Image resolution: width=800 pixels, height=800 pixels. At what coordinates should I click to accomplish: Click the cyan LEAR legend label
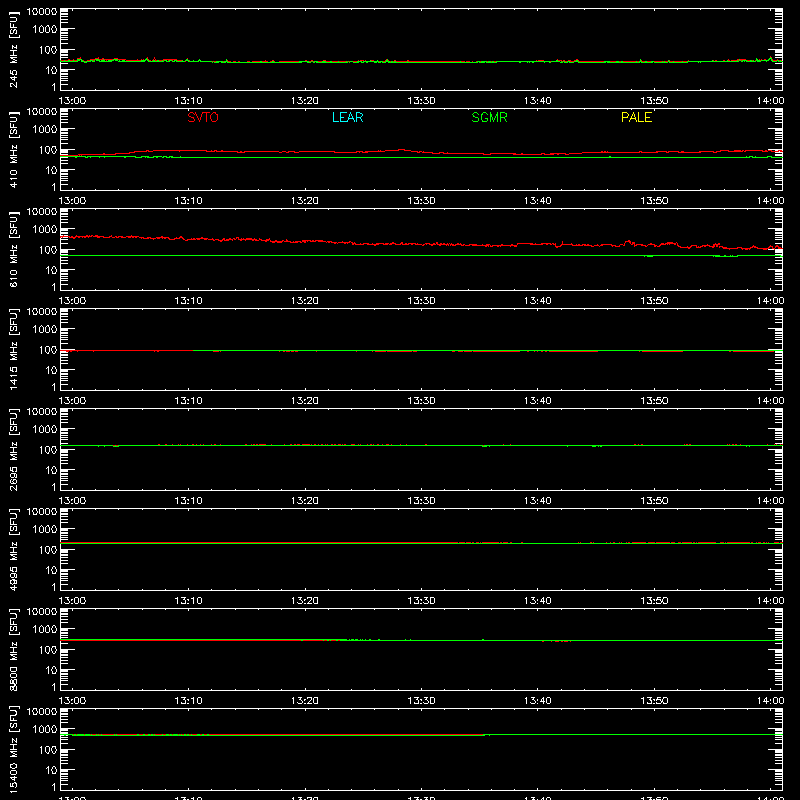(x=347, y=117)
